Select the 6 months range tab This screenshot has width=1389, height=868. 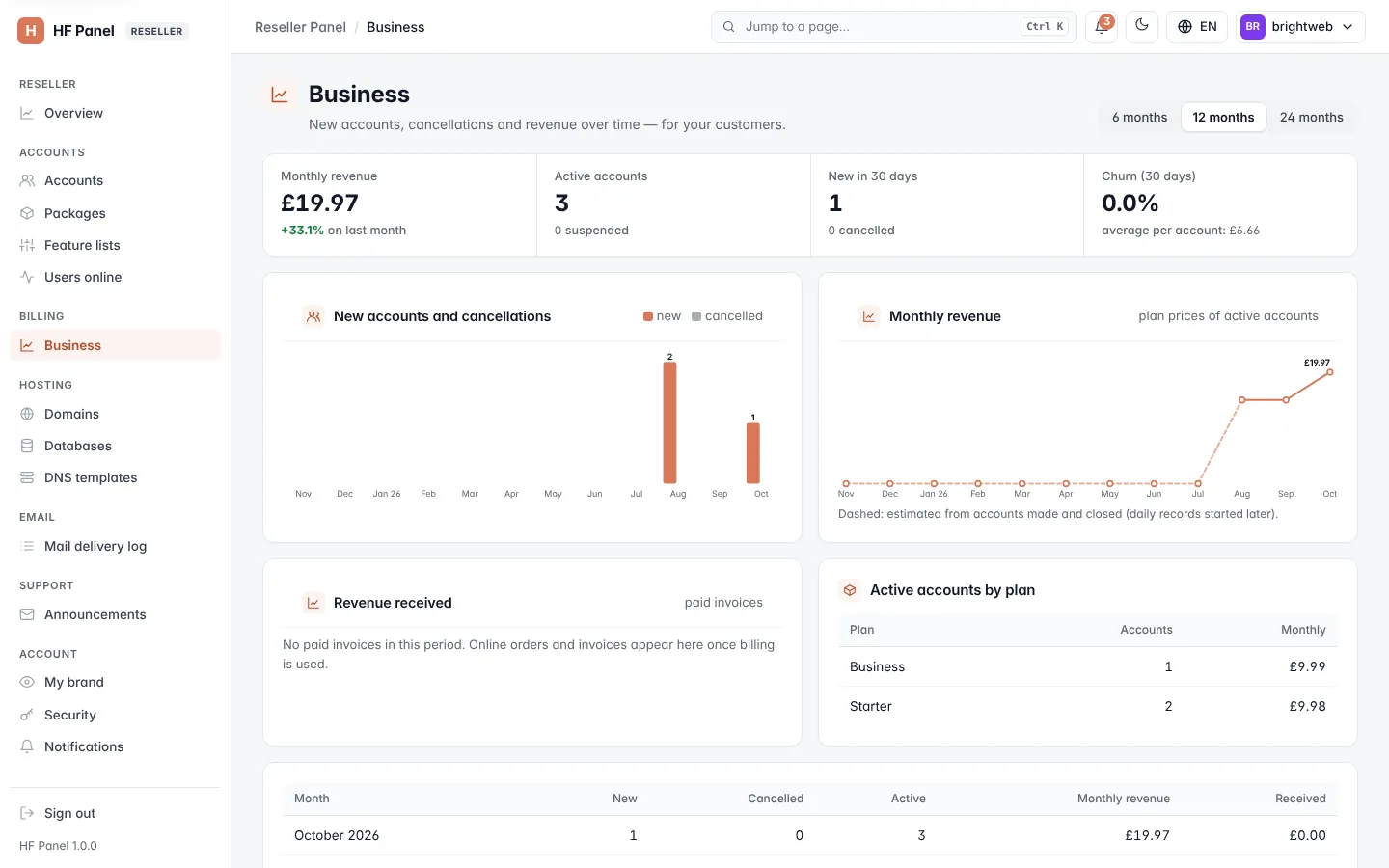point(1140,117)
